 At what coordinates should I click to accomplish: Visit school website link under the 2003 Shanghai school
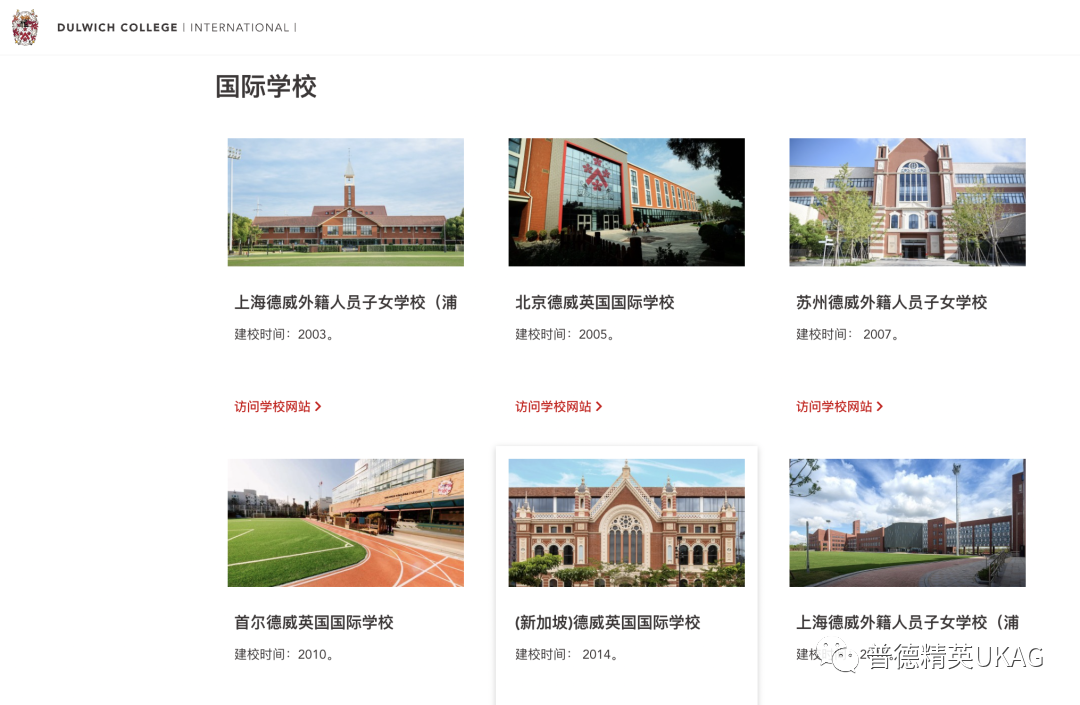pos(278,407)
